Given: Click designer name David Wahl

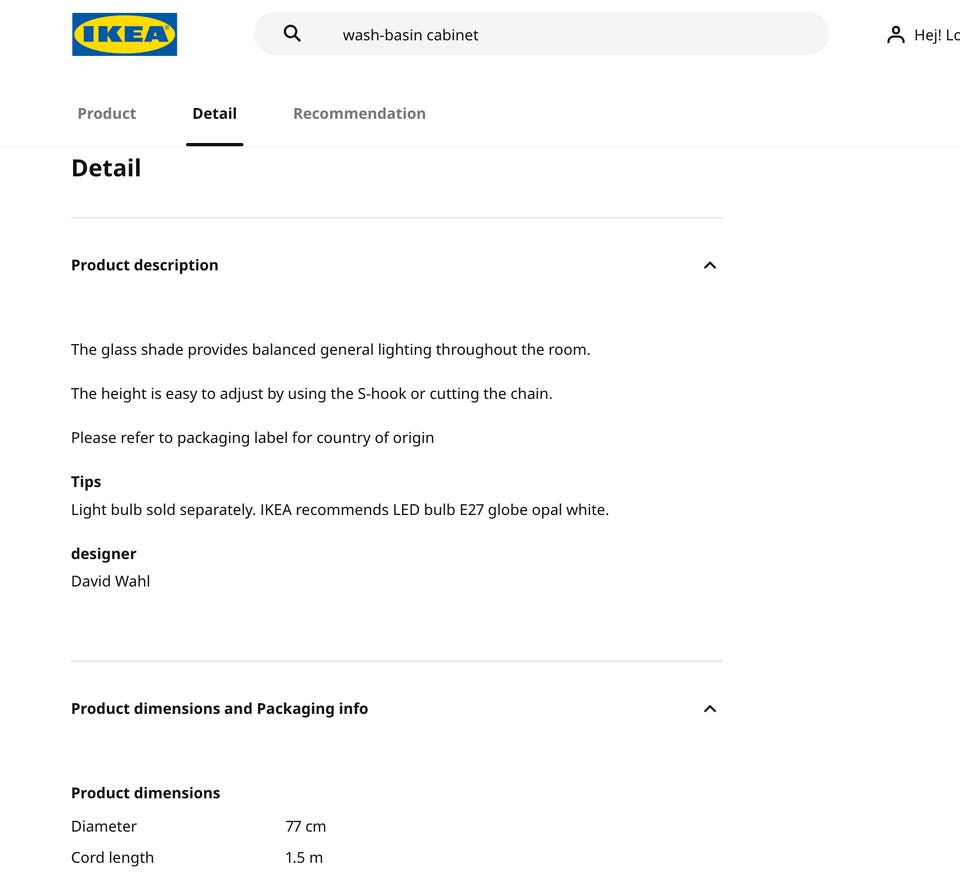Looking at the screenshot, I should coord(111,581).
